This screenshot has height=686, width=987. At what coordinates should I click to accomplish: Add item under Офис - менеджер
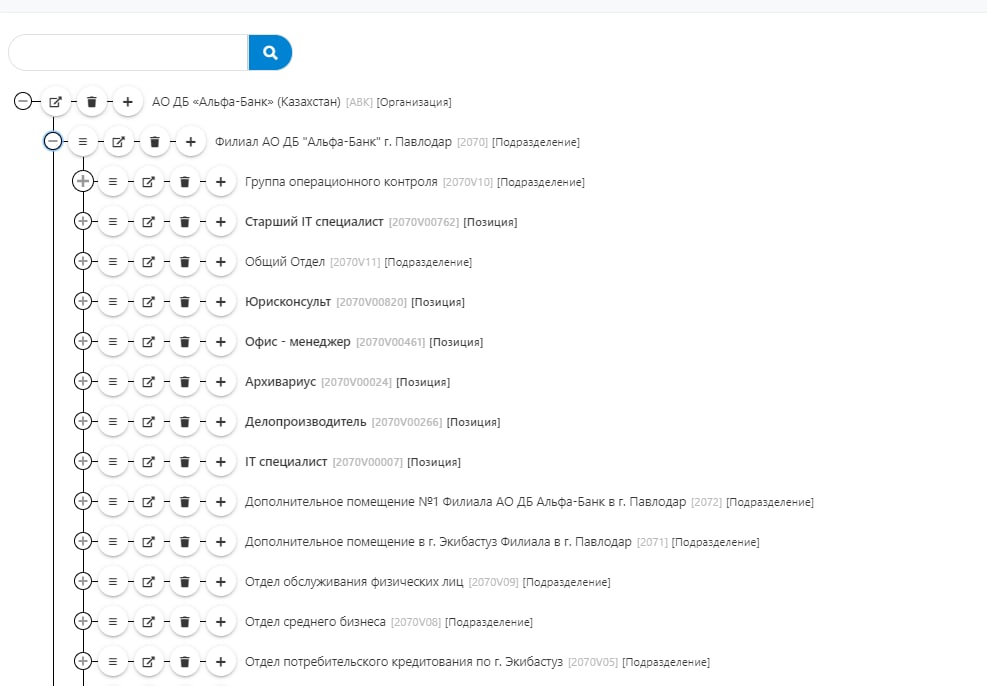(x=221, y=342)
